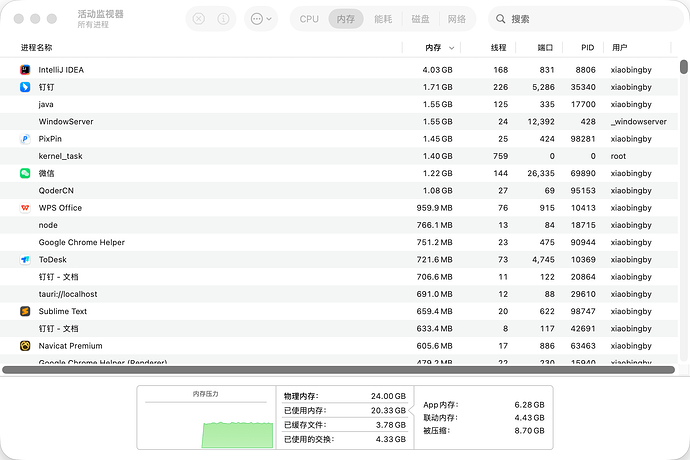Click the 所有进程 subtitle text
The image size is (690, 460).
93,25
